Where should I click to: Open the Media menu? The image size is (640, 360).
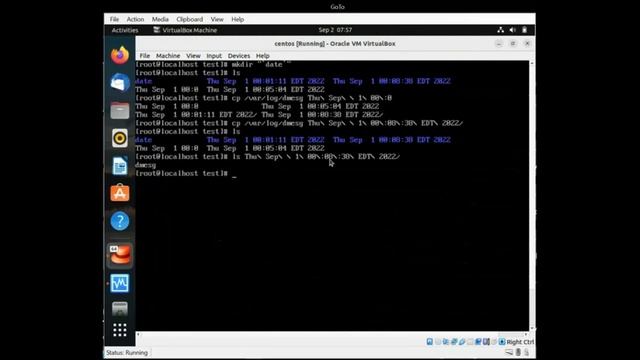160,19
